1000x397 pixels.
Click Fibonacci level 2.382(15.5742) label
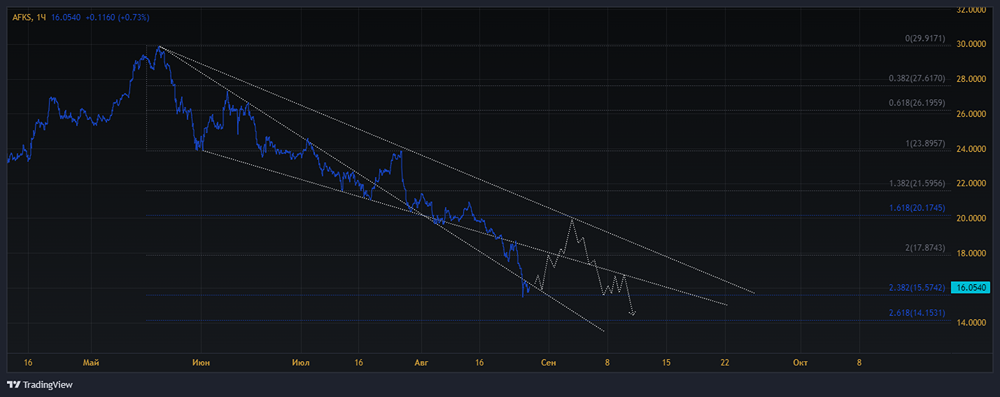916,288
